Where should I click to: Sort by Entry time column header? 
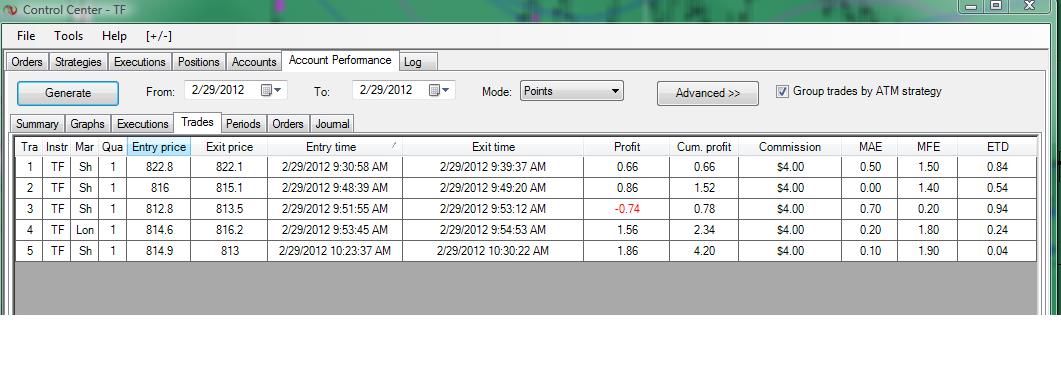pos(334,147)
